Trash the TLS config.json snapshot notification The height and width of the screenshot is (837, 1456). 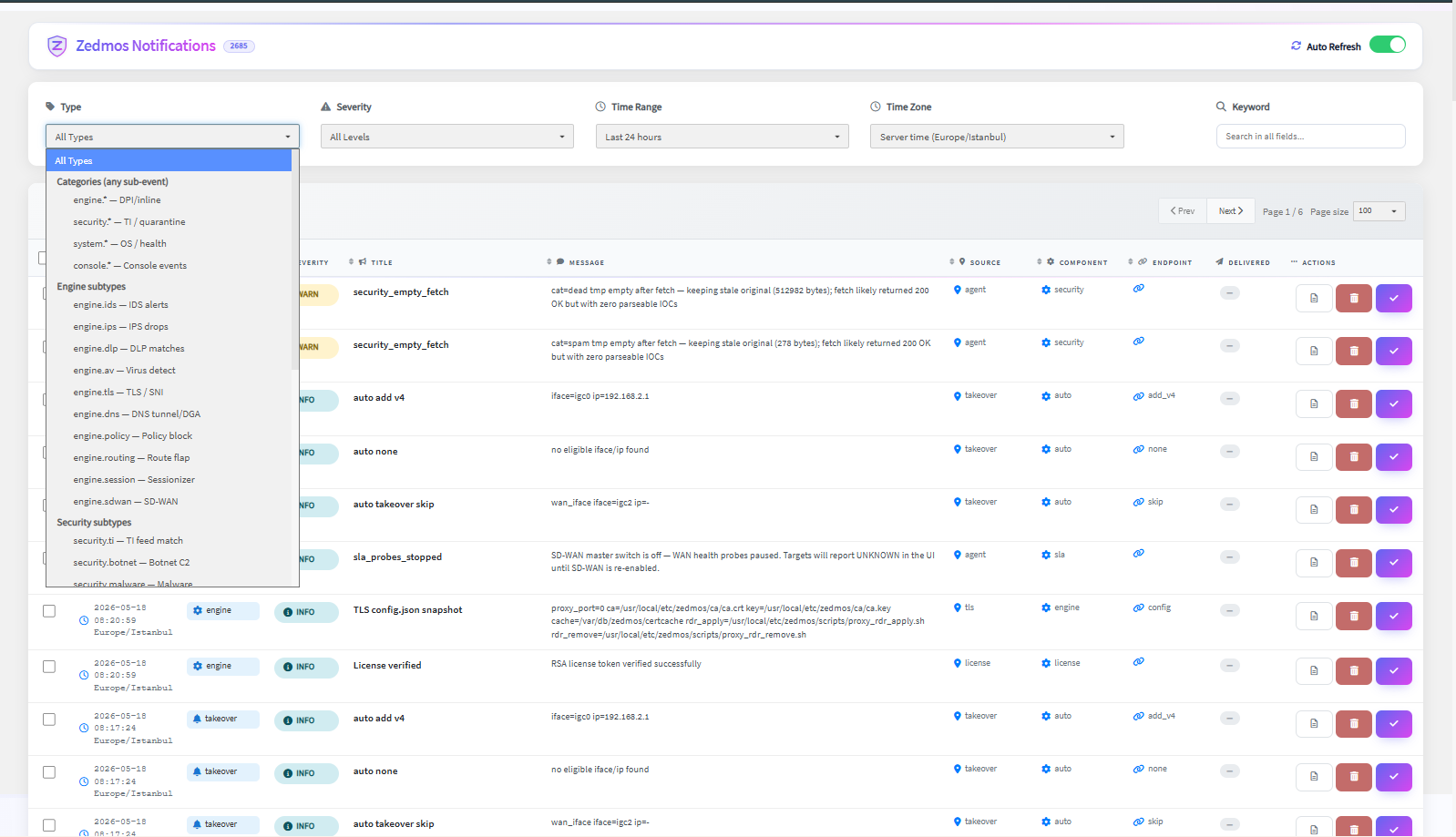[x=1354, y=616]
